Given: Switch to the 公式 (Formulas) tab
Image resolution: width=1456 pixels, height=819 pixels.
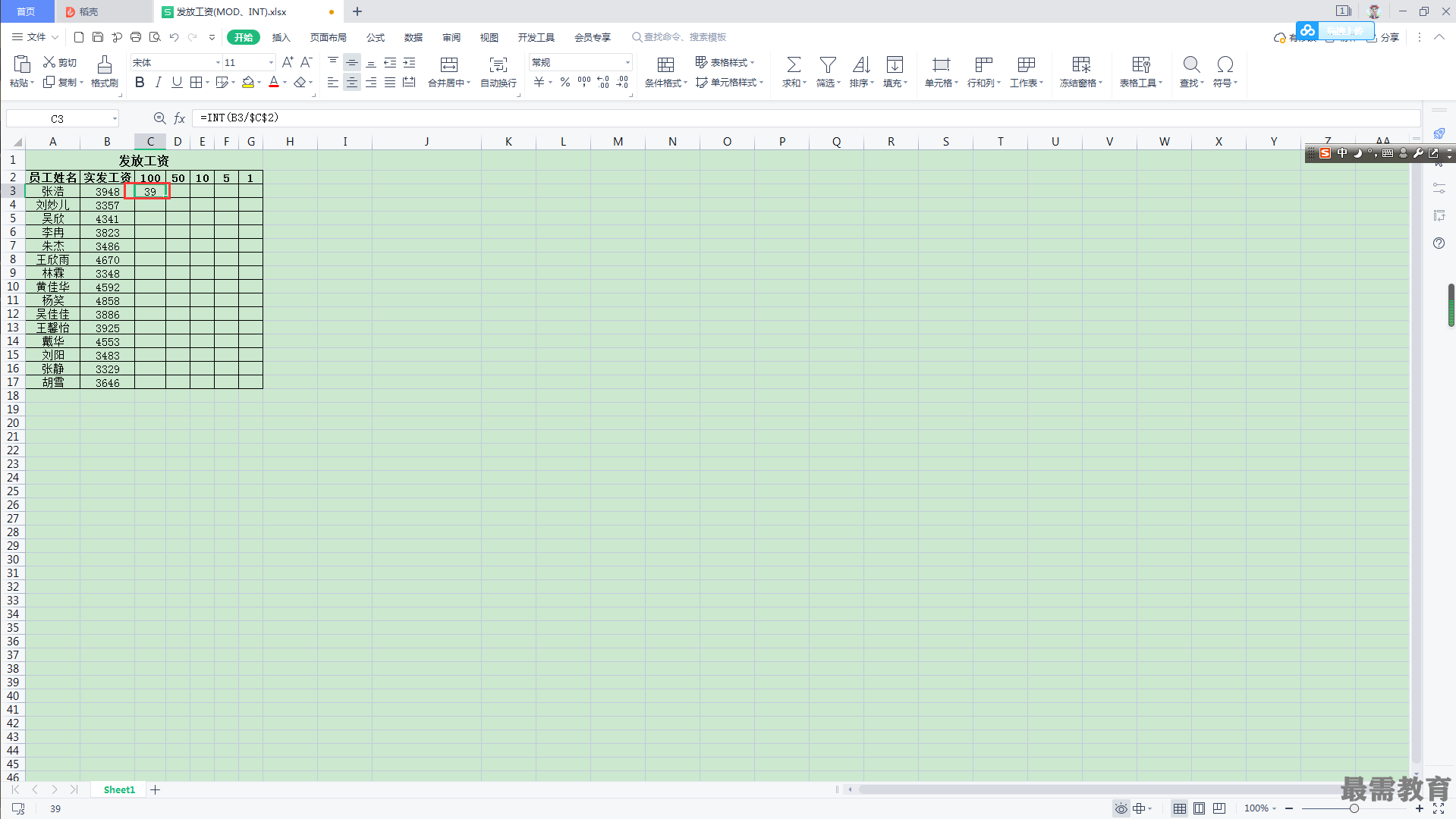Looking at the screenshot, I should 376,37.
